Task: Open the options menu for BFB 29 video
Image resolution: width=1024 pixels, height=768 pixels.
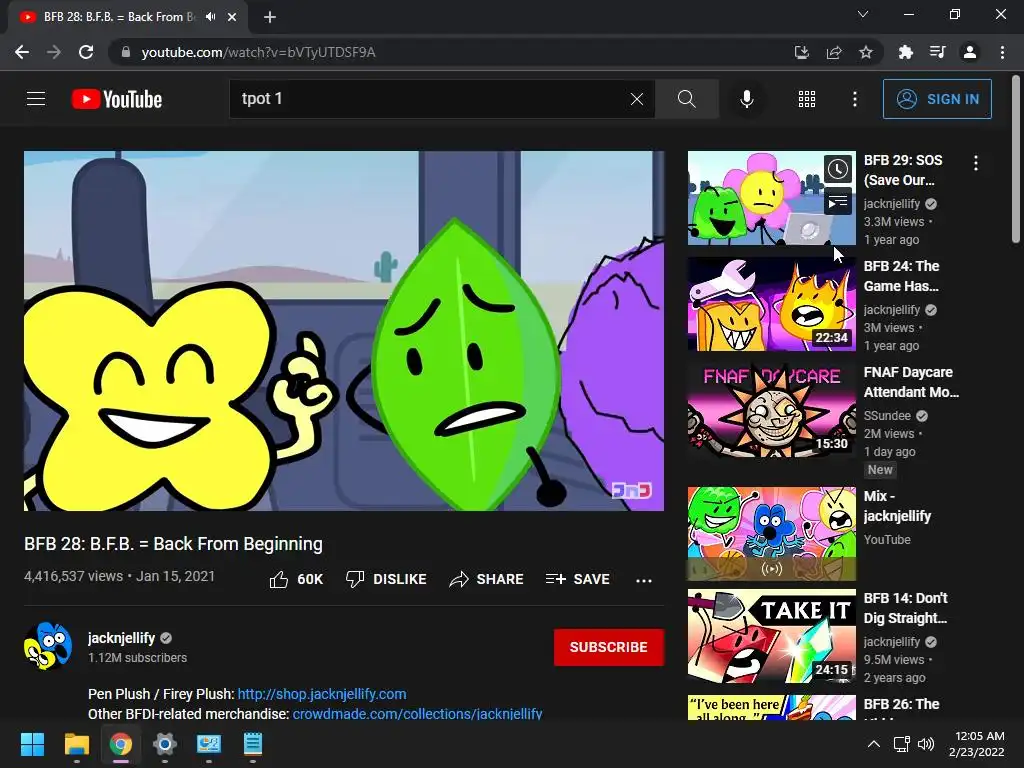Action: pos(976,163)
